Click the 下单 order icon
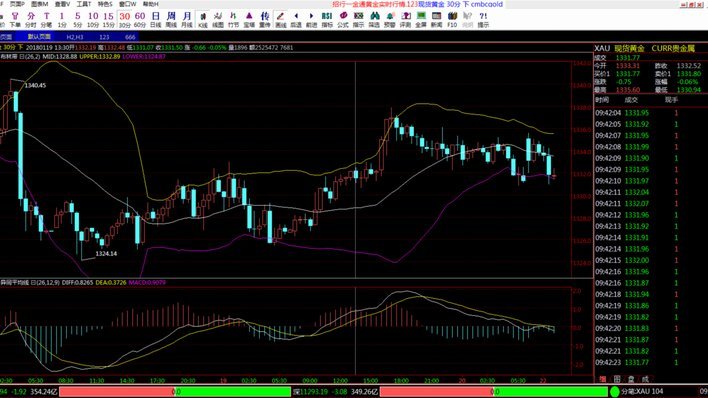The height and width of the screenshot is (398, 708). point(15,20)
